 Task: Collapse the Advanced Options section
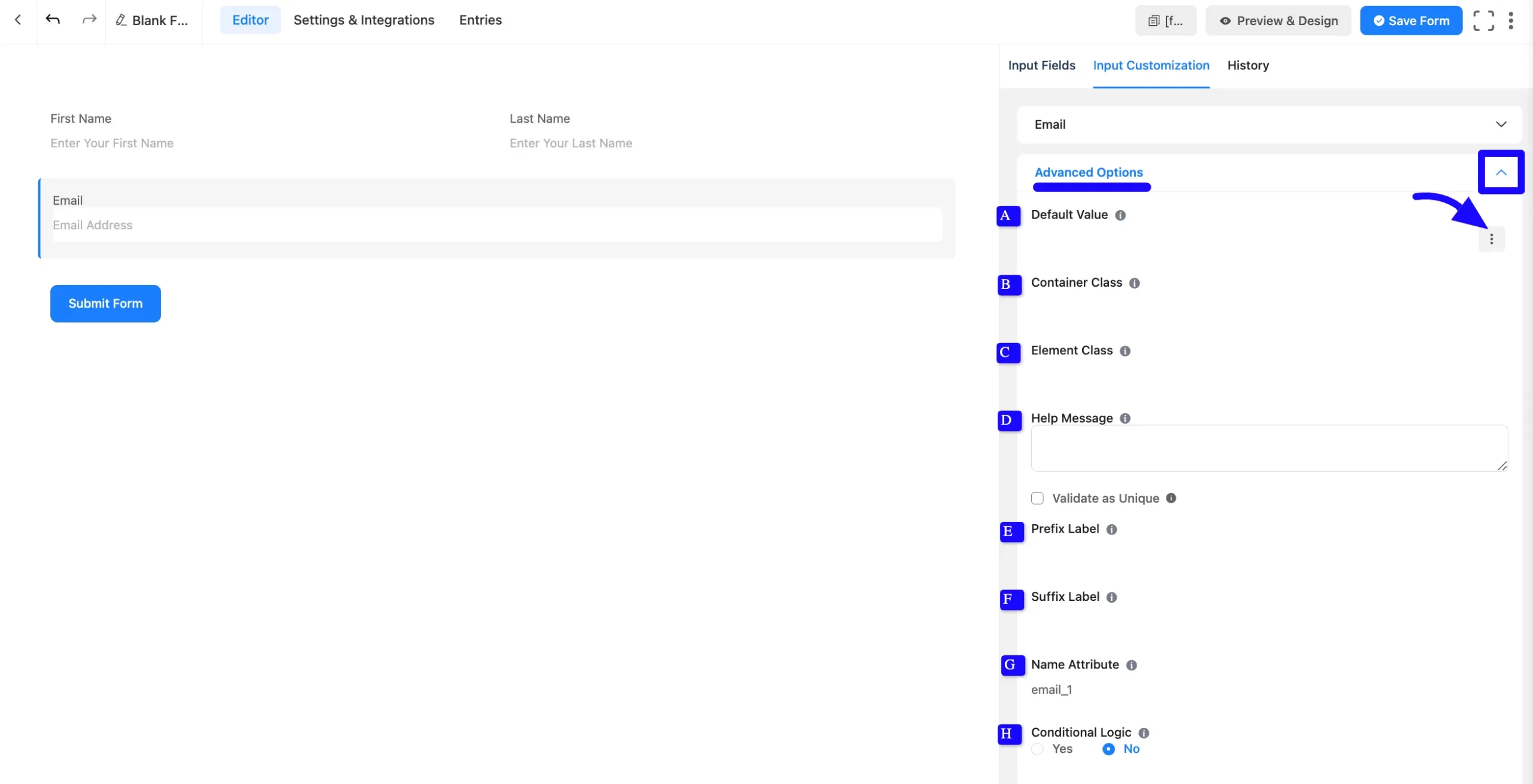[x=1501, y=172]
